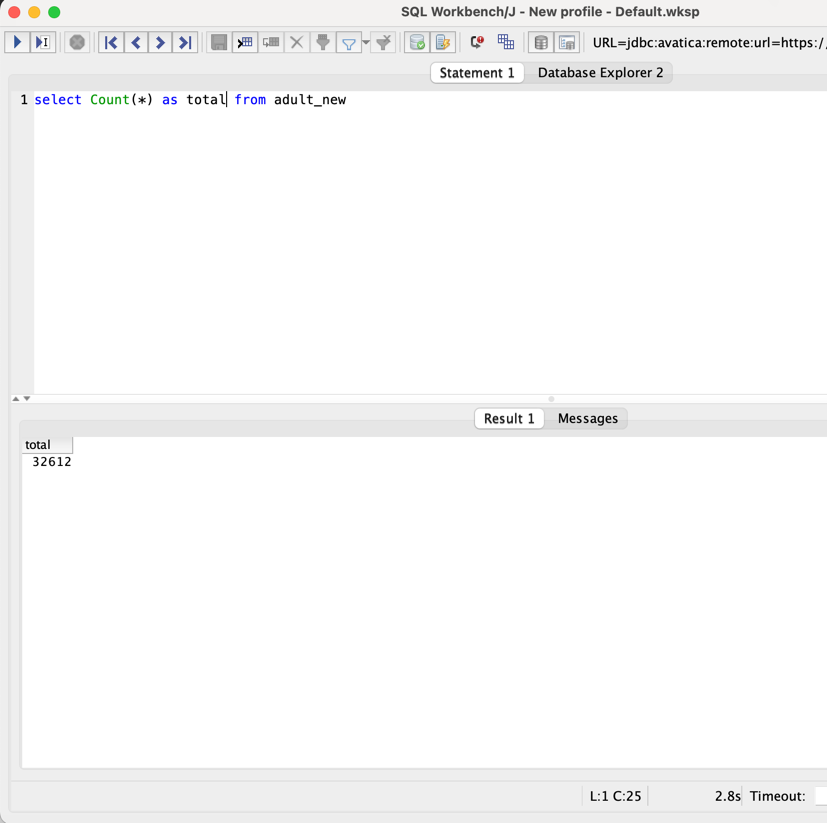Minimize window with yellow button
This screenshot has width=827, height=823.
34,12
